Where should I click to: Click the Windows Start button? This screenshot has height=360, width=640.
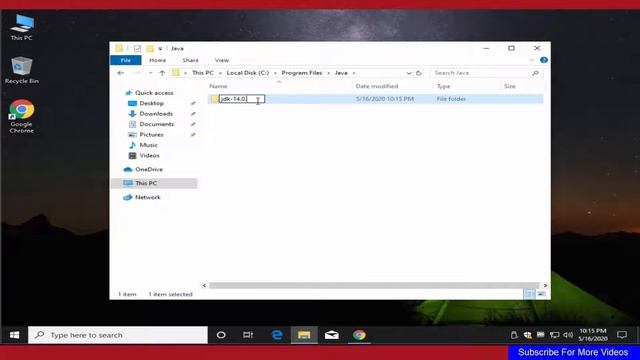[14, 335]
